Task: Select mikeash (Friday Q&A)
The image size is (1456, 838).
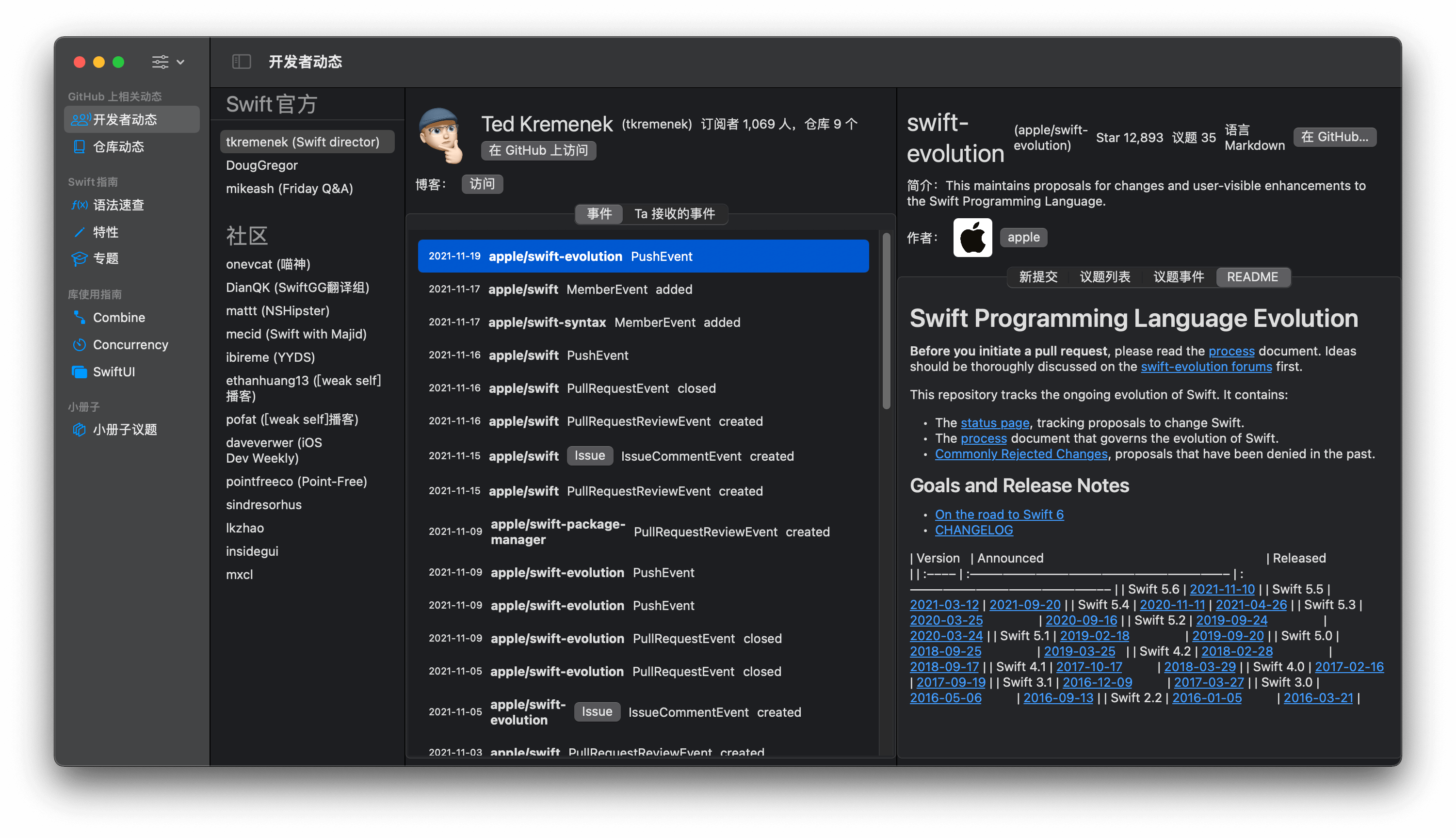Action: (307, 188)
